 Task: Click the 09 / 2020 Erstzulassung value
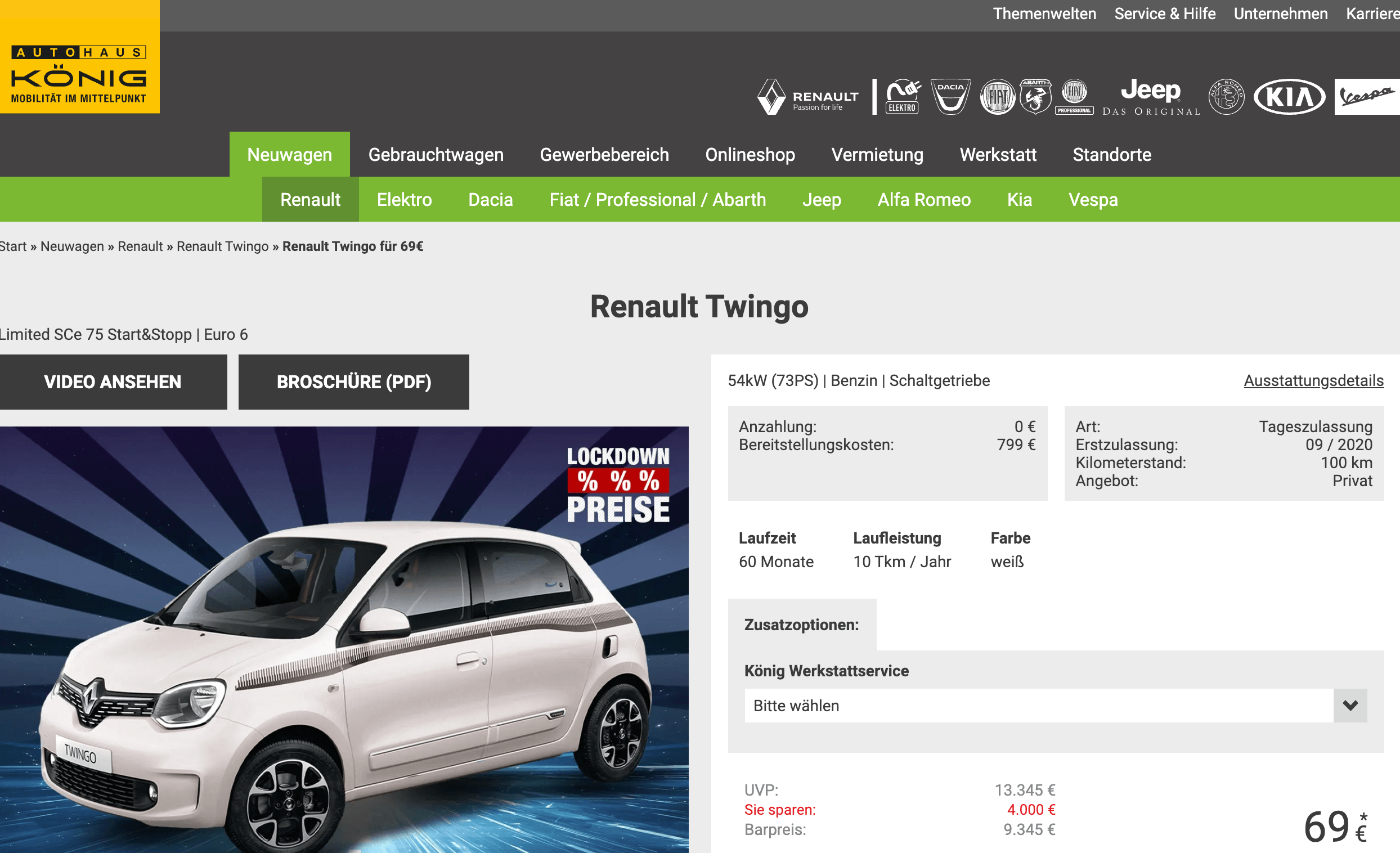[1339, 445]
